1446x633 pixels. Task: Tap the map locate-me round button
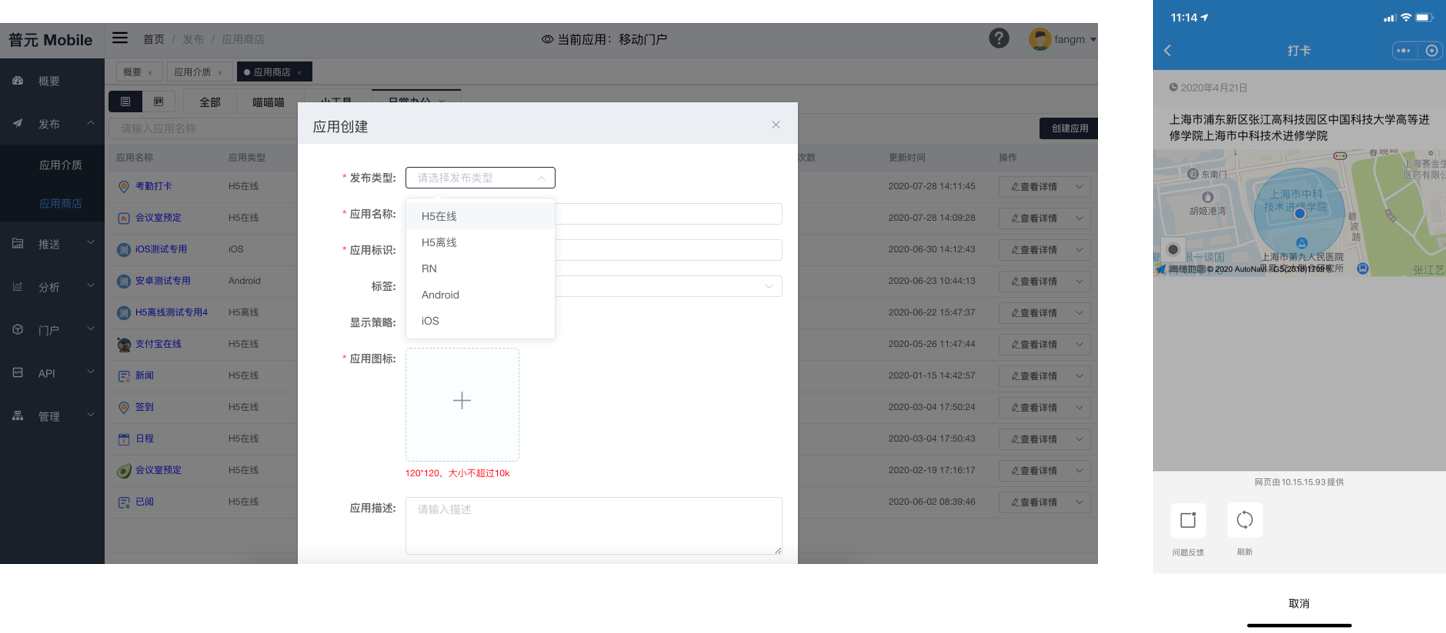(1173, 249)
